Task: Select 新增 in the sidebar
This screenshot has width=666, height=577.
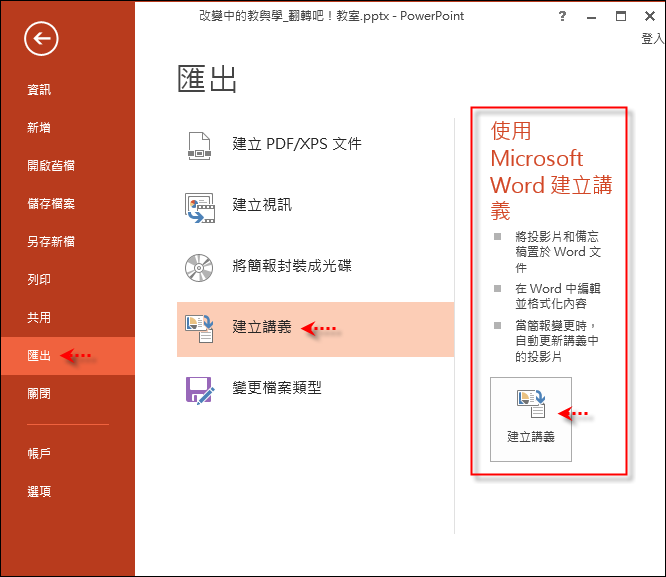Action: pos(39,127)
